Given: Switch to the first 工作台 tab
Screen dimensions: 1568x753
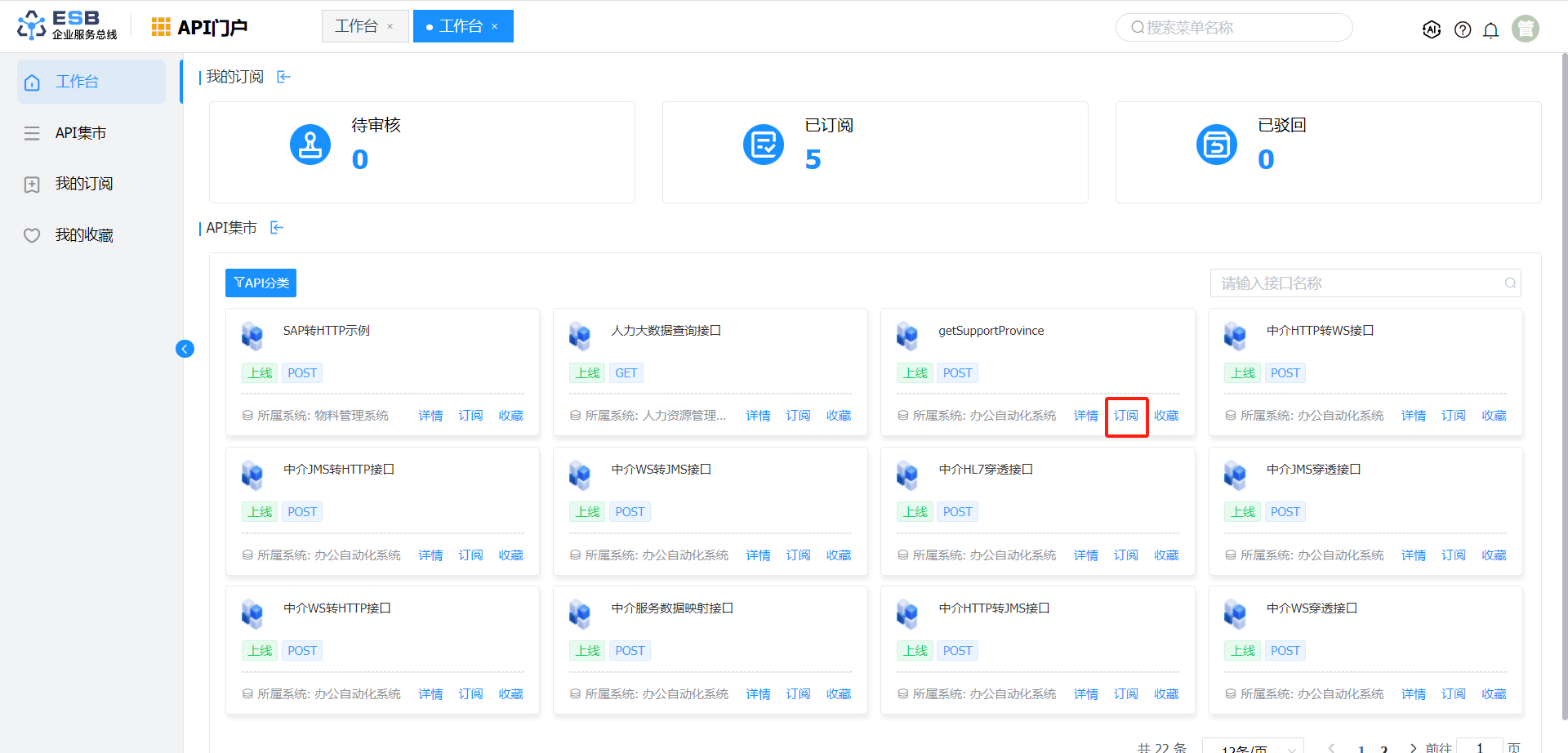Looking at the screenshot, I should pyautogui.click(x=356, y=26).
